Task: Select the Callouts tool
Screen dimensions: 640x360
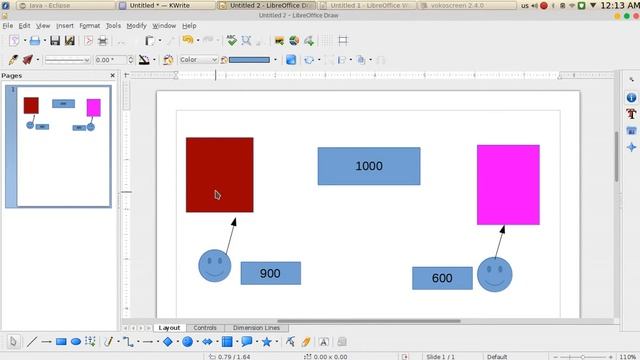Action: (x=247, y=342)
